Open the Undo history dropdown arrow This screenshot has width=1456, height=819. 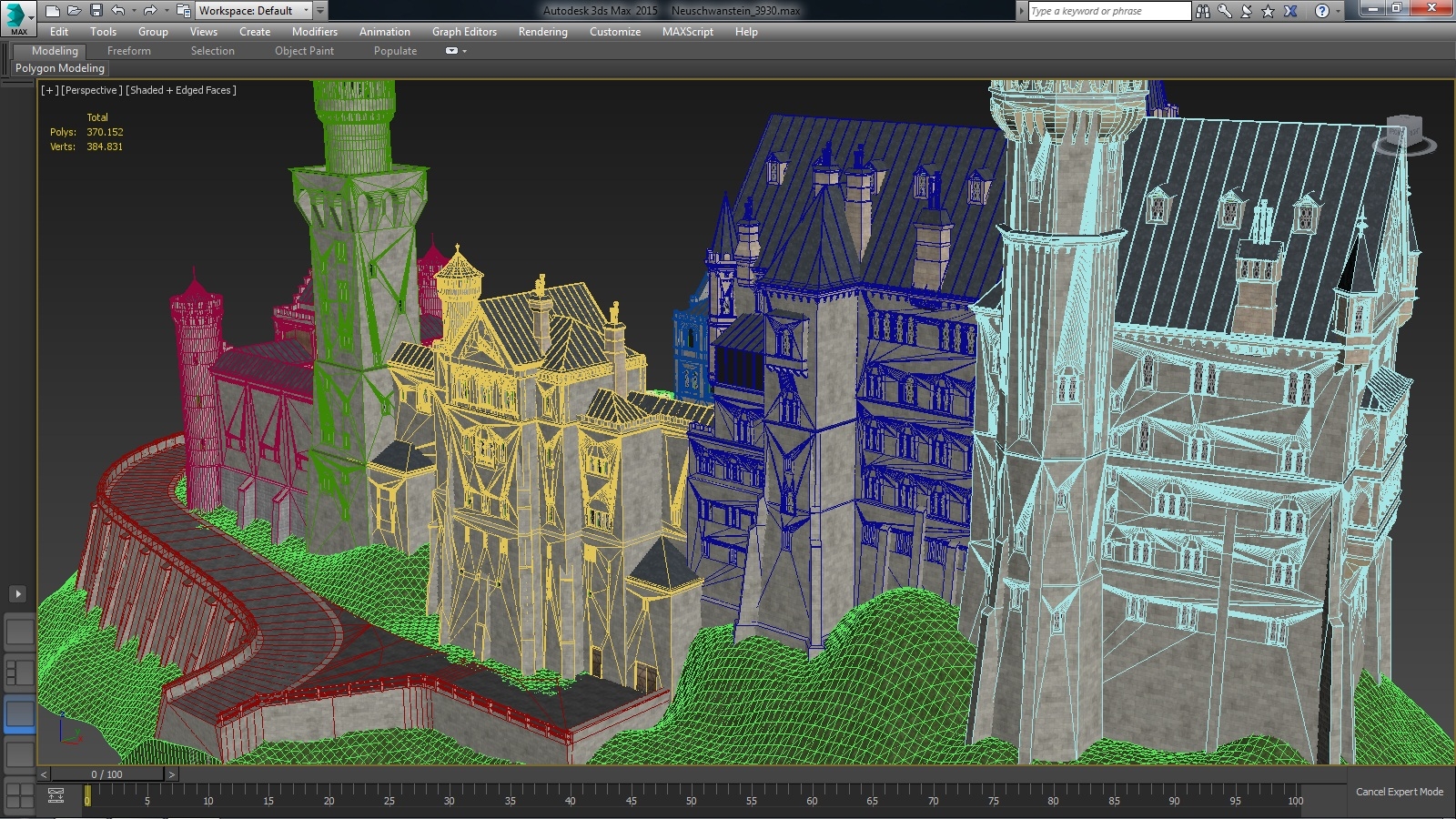134,10
